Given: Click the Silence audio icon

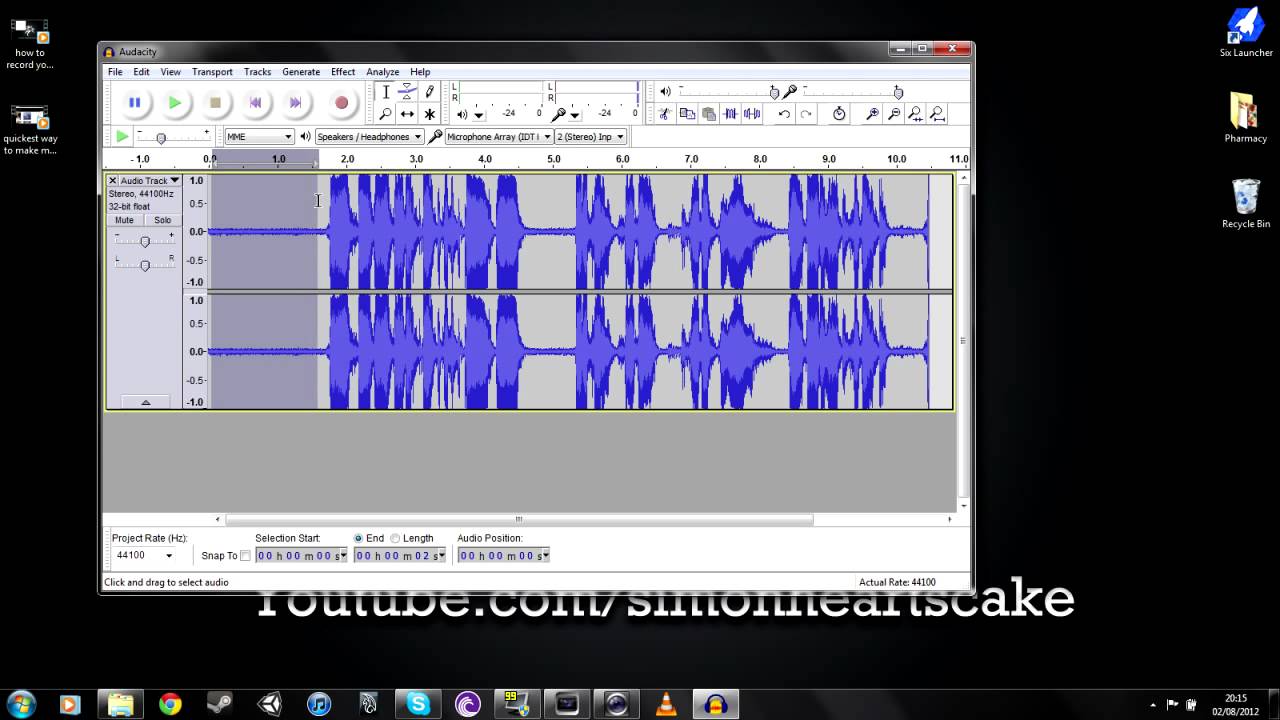Looking at the screenshot, I should point(752,114).
